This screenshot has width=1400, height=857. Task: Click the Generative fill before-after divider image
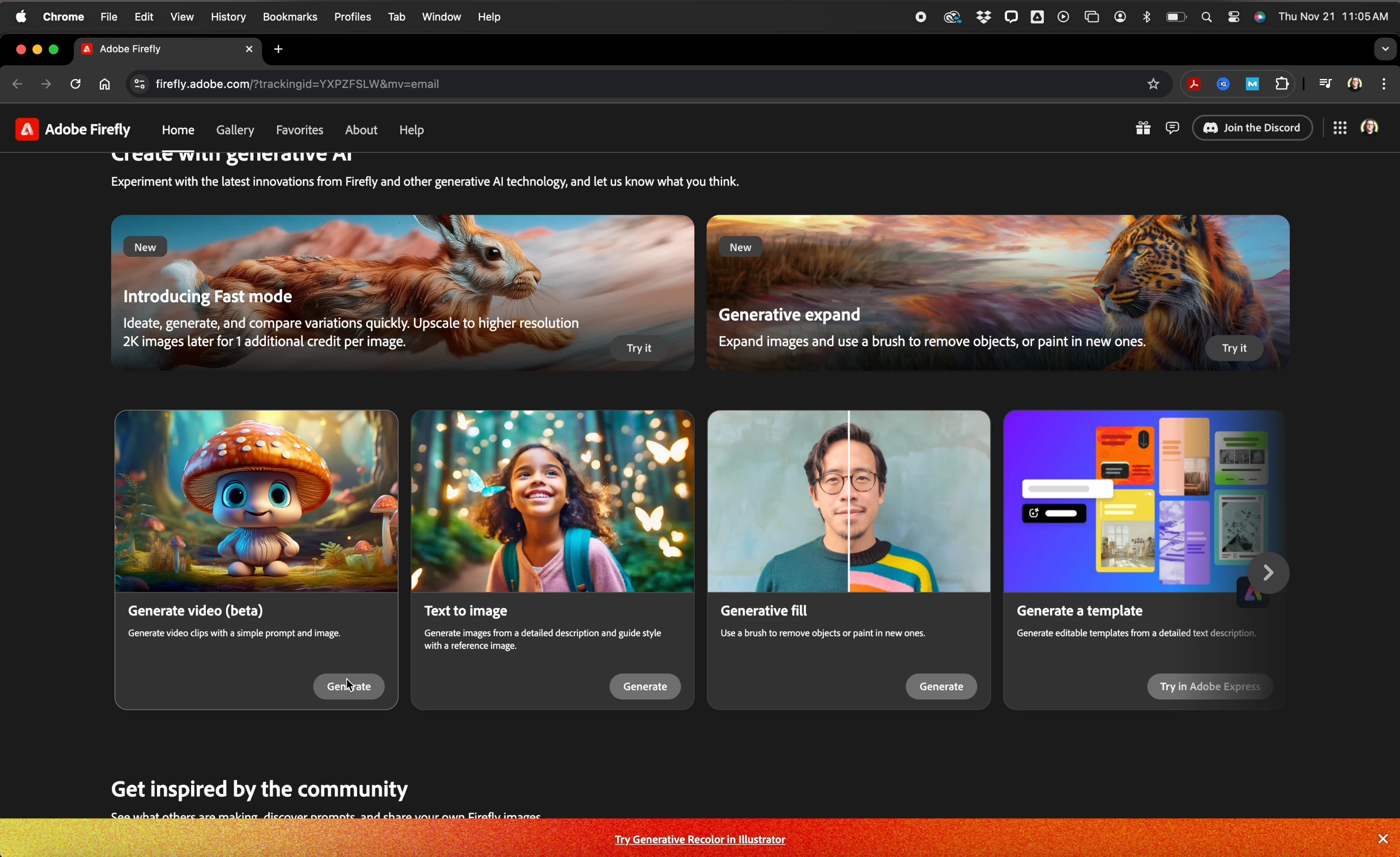pos(849,501)
